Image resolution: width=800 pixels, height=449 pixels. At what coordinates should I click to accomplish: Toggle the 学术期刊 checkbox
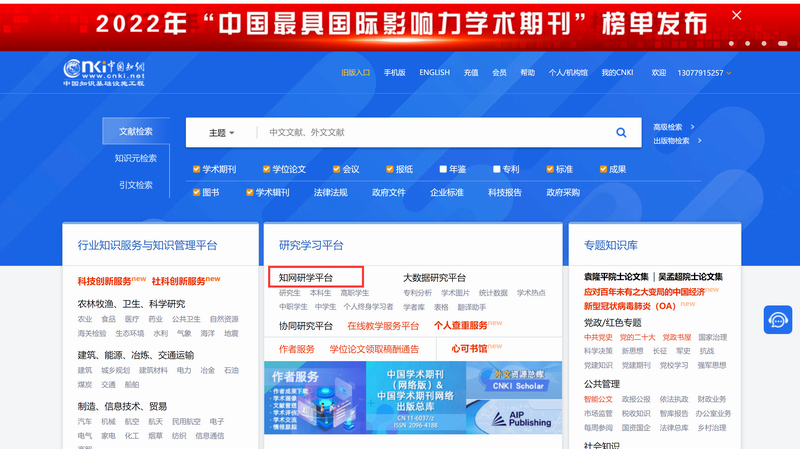(x=196, y=169)
